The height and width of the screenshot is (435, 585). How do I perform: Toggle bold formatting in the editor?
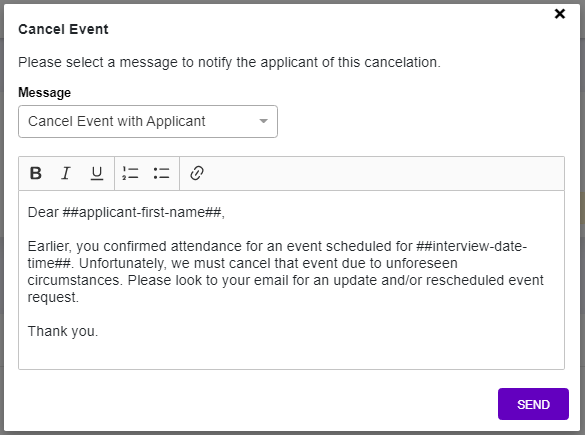[x=36, y=173]
